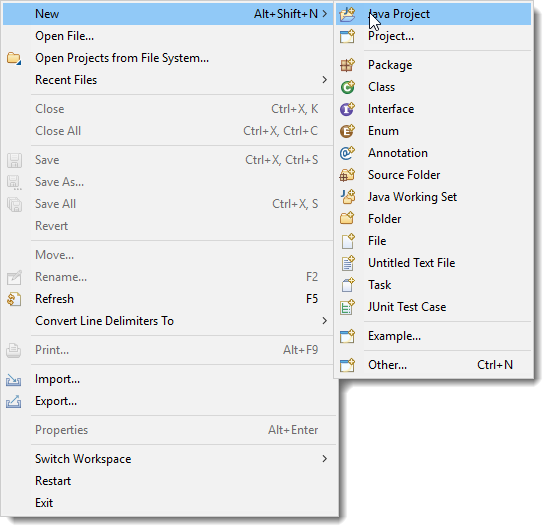Select File in the New submenu

click(433, 241)
